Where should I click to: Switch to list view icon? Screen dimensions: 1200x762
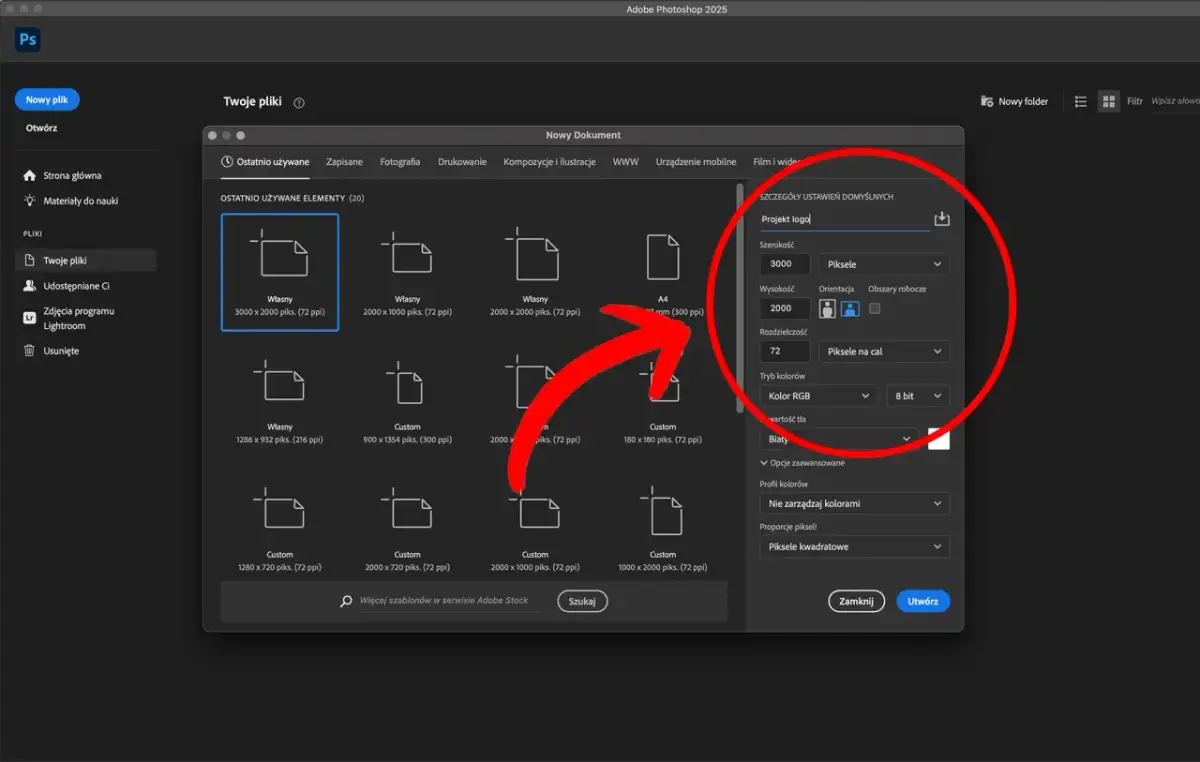pos(1080,101)
